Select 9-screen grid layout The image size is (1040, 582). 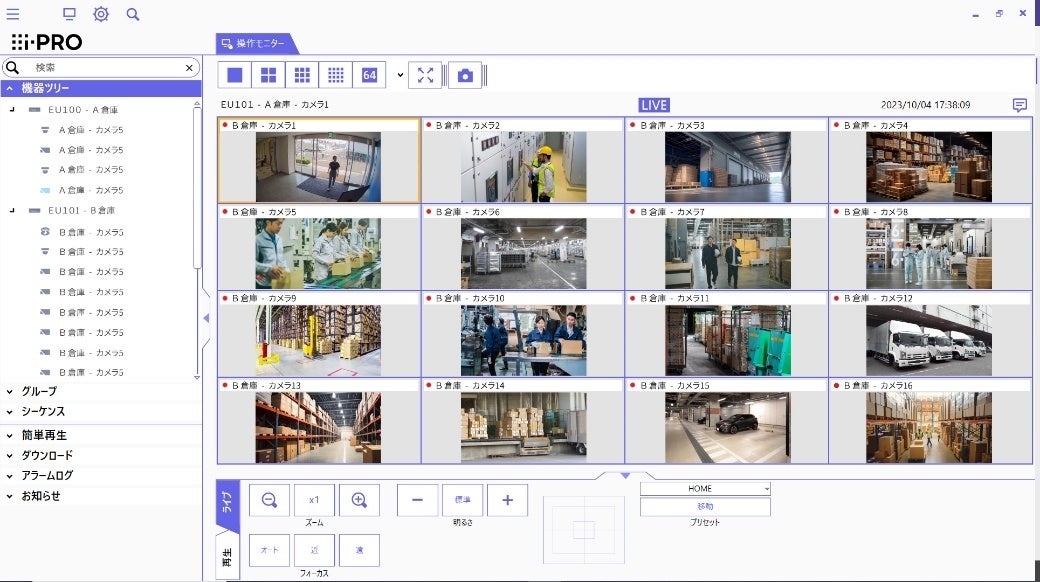[x=302, y=75]
